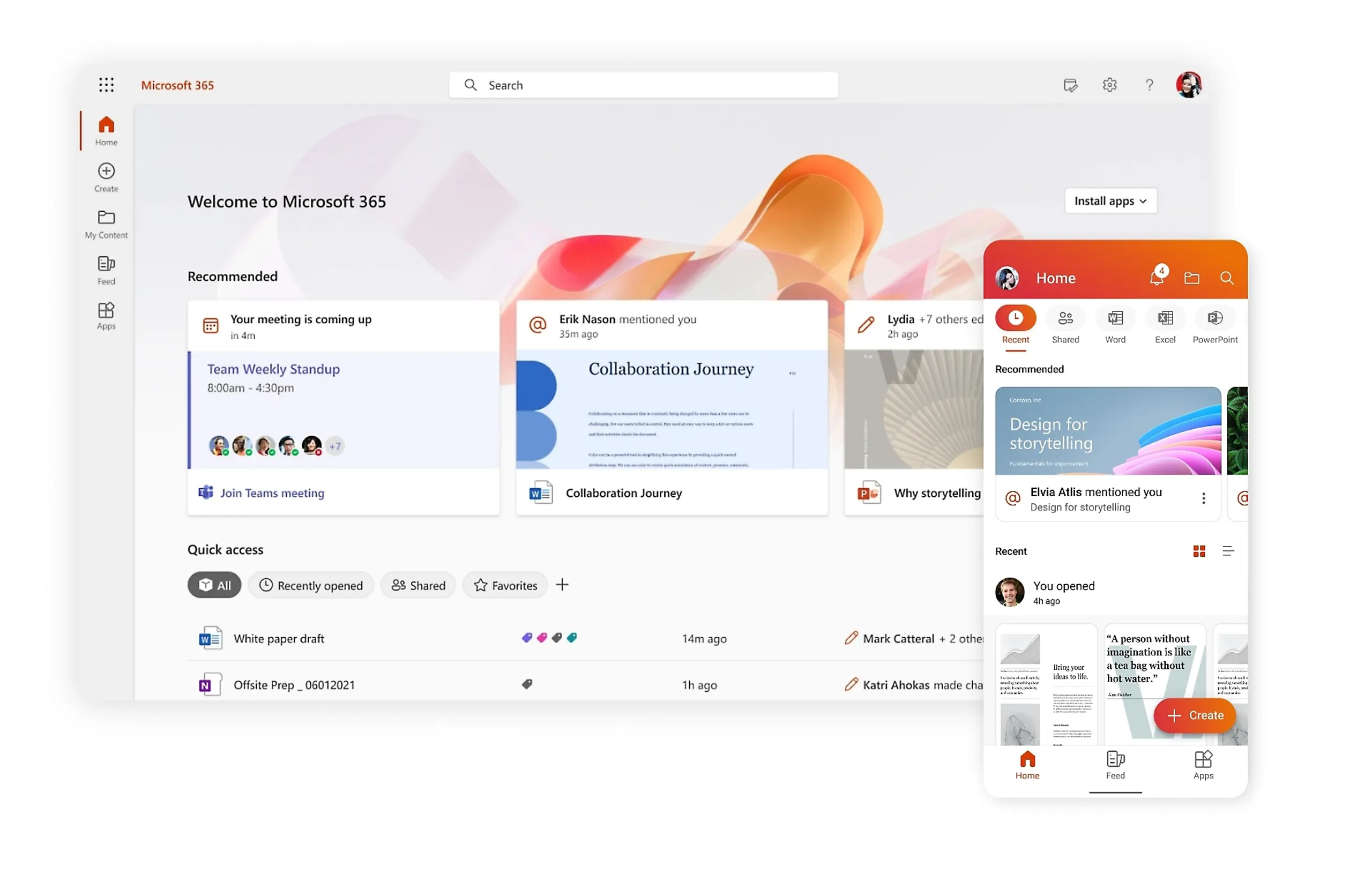Select the PowerPoint tab in mobile panel
This screenshot has height=873, width=1372.
click(x=1215, y=325)
